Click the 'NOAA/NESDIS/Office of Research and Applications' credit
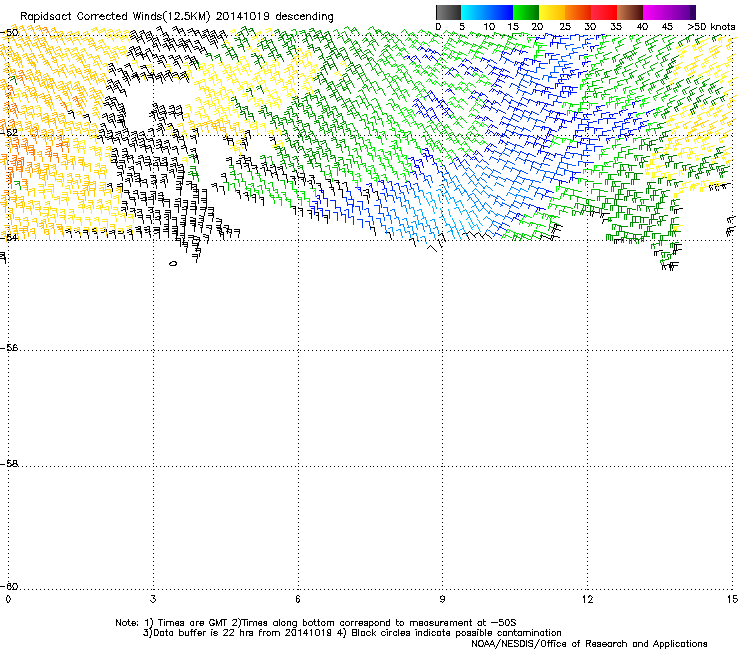740x650 pixels. pos(589,644)
